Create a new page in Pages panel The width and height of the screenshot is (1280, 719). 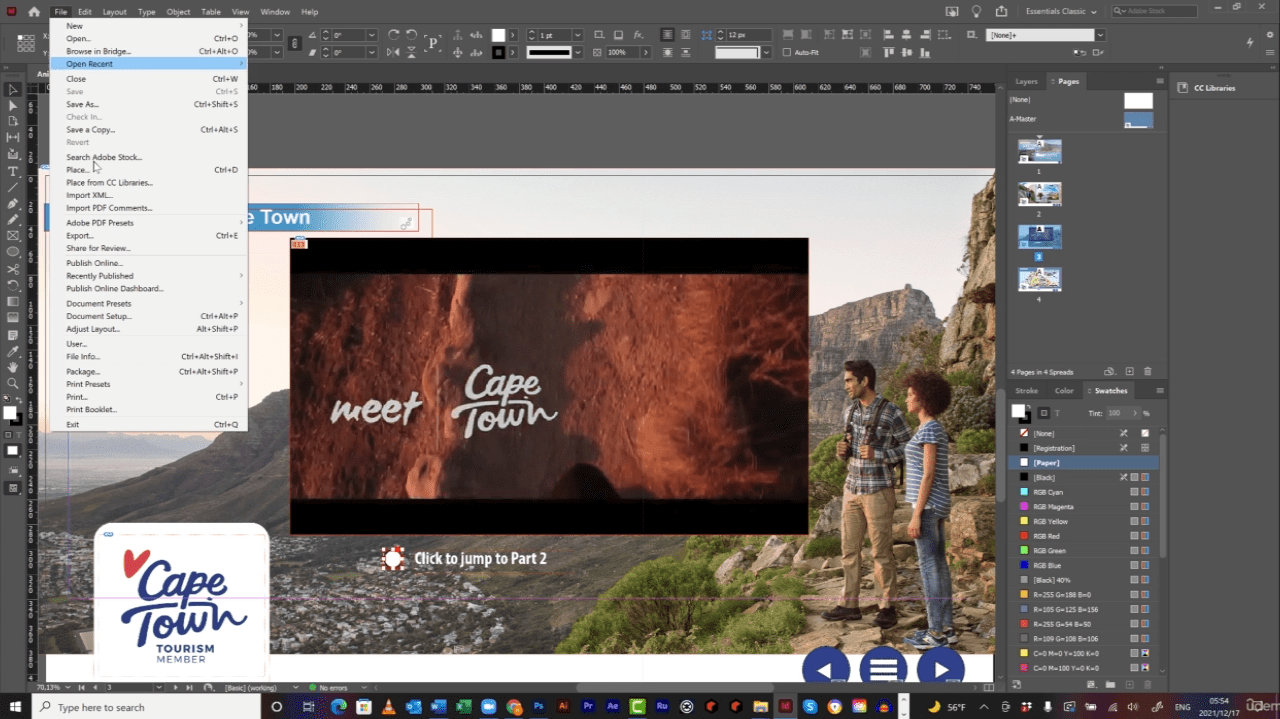click(x=1129, y=372)
